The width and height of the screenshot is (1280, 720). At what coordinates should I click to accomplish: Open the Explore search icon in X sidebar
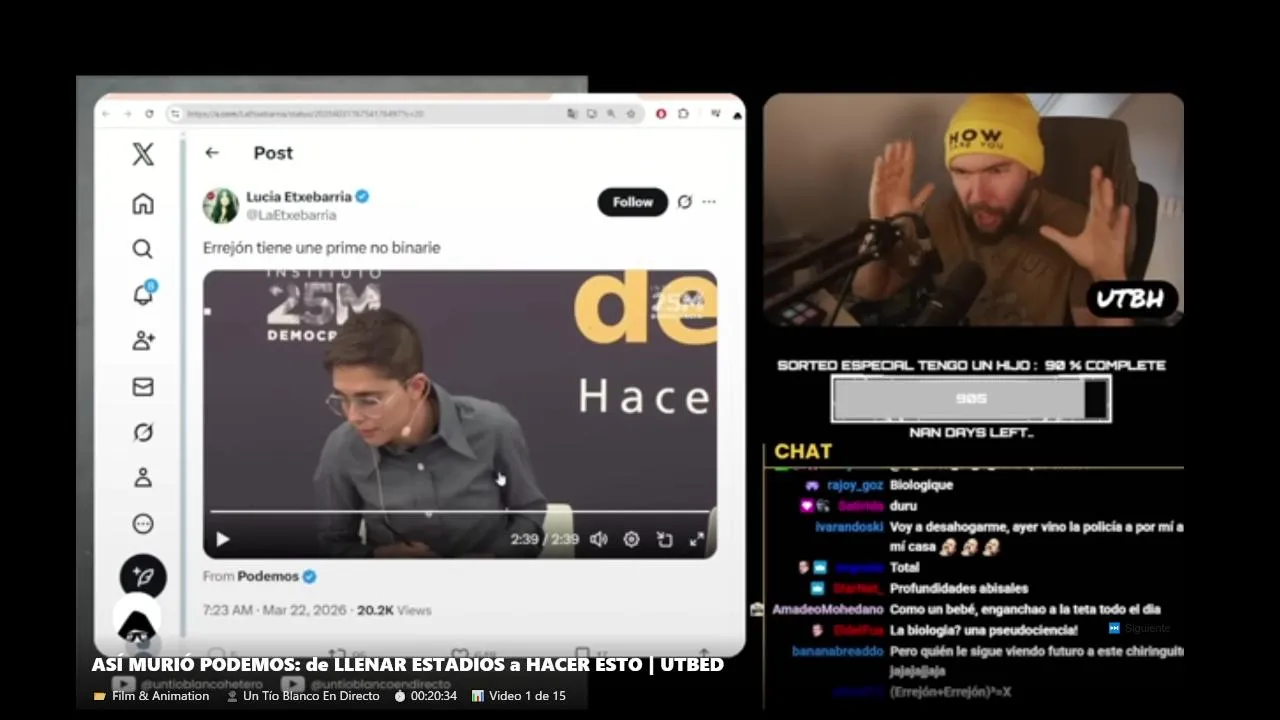pos(143,249)
